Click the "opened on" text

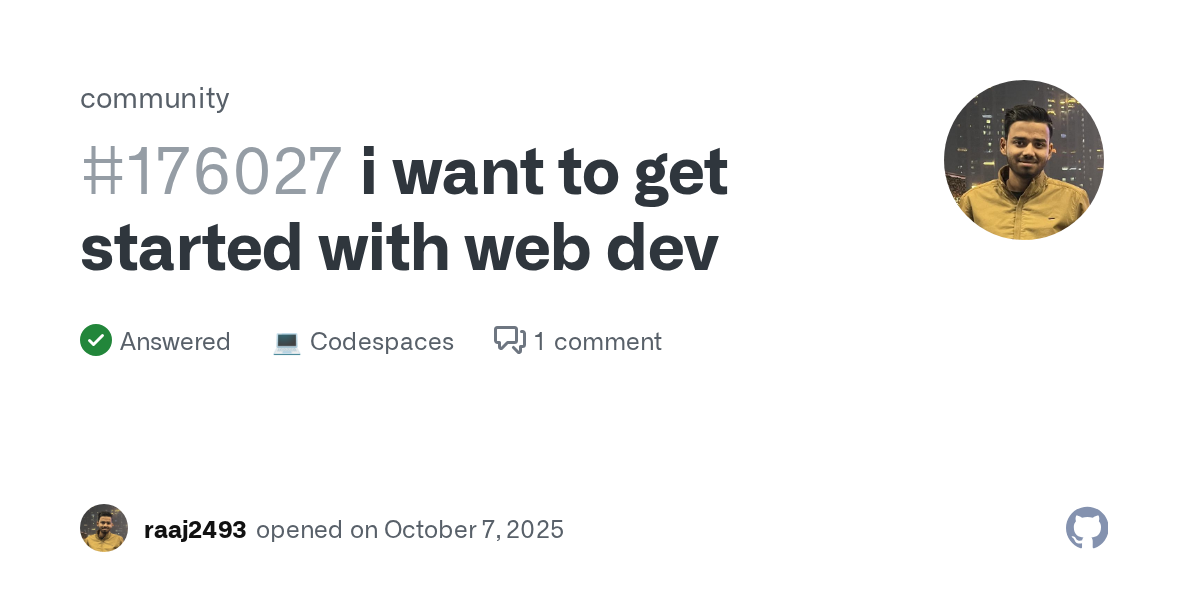pyautogui.click(x=304, y=530)
